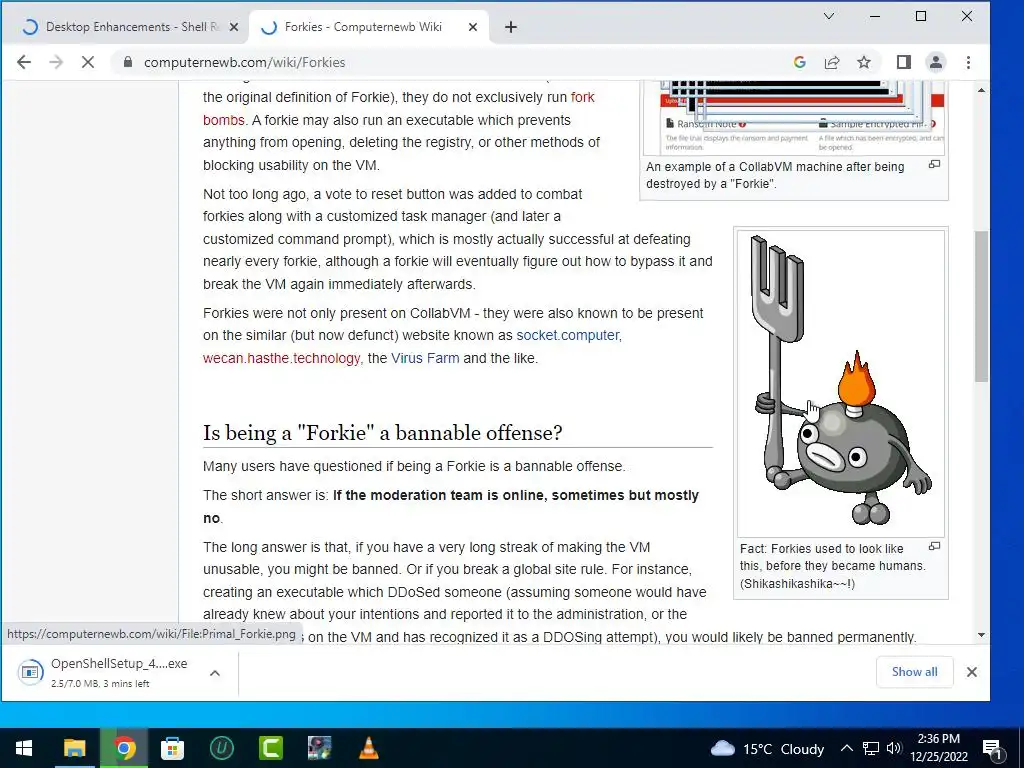The width and height of the screenshot is (1024, 768).
Task: Click the "Is being a Forkie" section heading
Action: [x=383, y=432]
